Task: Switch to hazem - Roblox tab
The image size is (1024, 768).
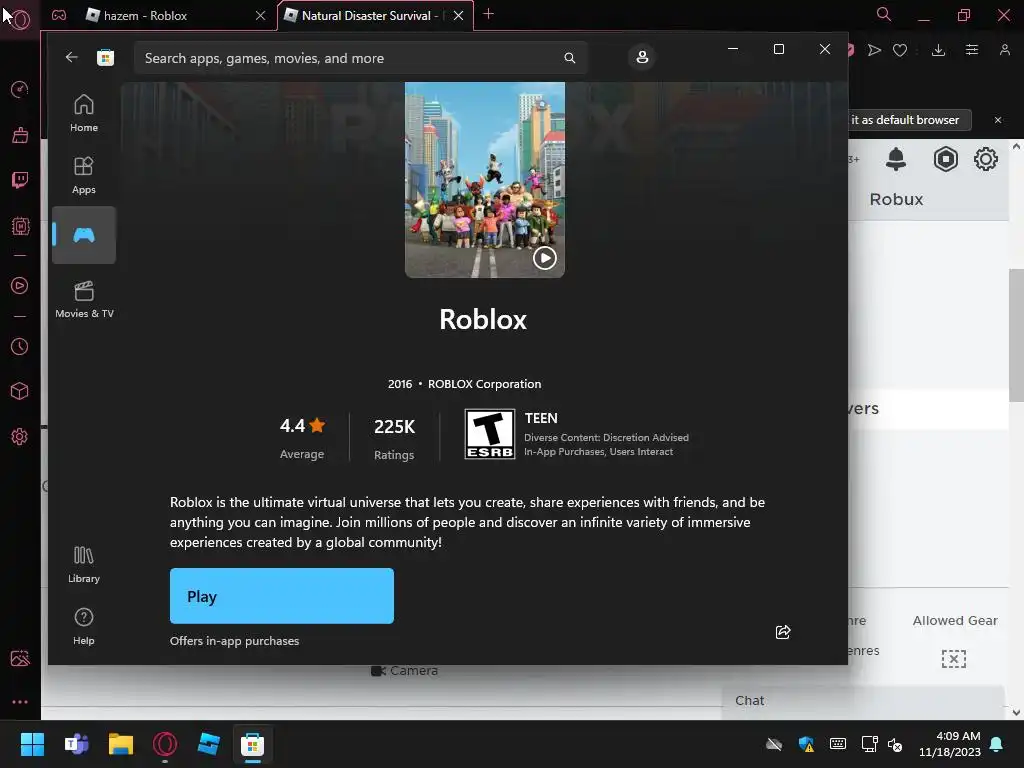Action: (168, 16)
